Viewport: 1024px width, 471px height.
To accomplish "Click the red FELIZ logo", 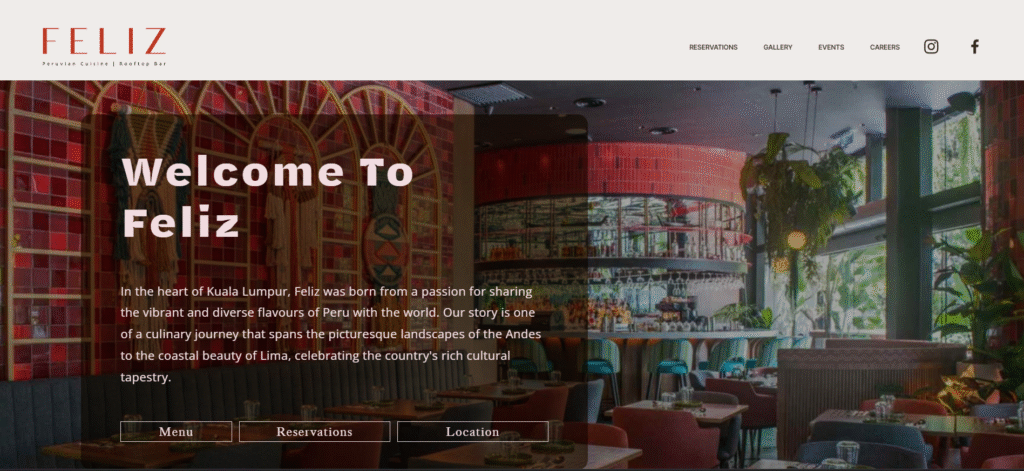I will pos(104,41).
